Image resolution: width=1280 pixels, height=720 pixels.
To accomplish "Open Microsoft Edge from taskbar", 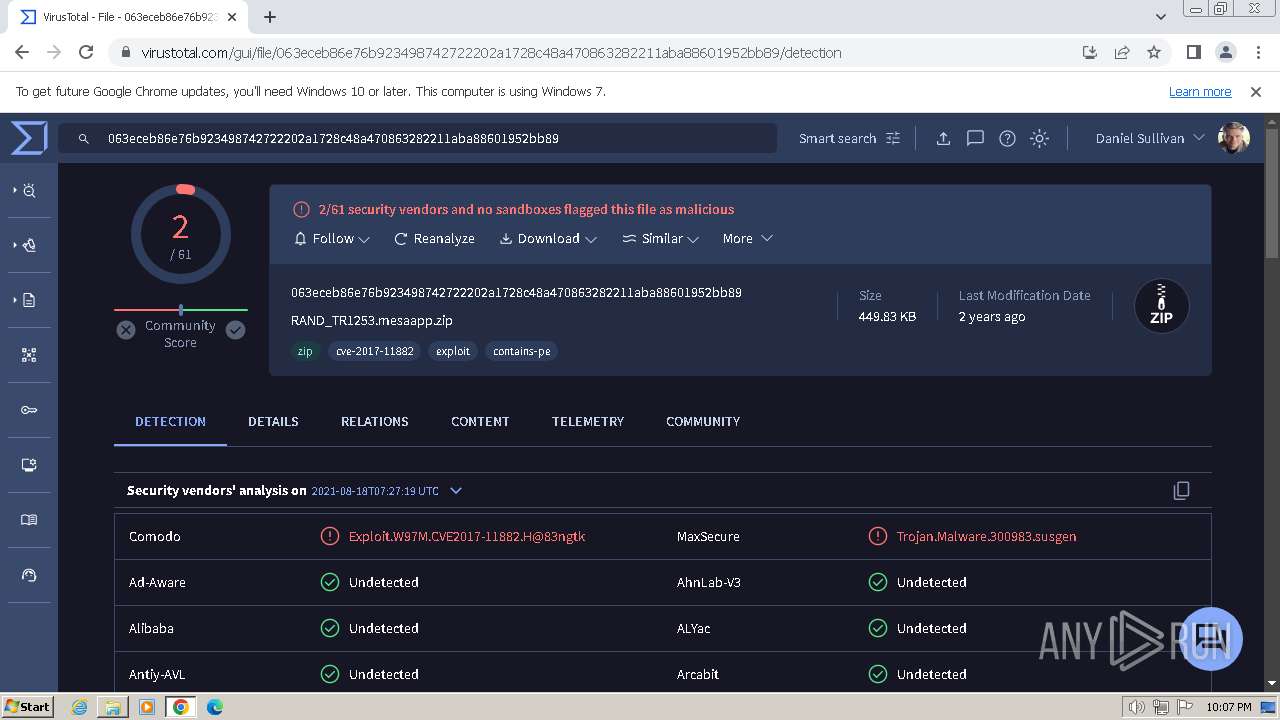I will tap(215, 707).
